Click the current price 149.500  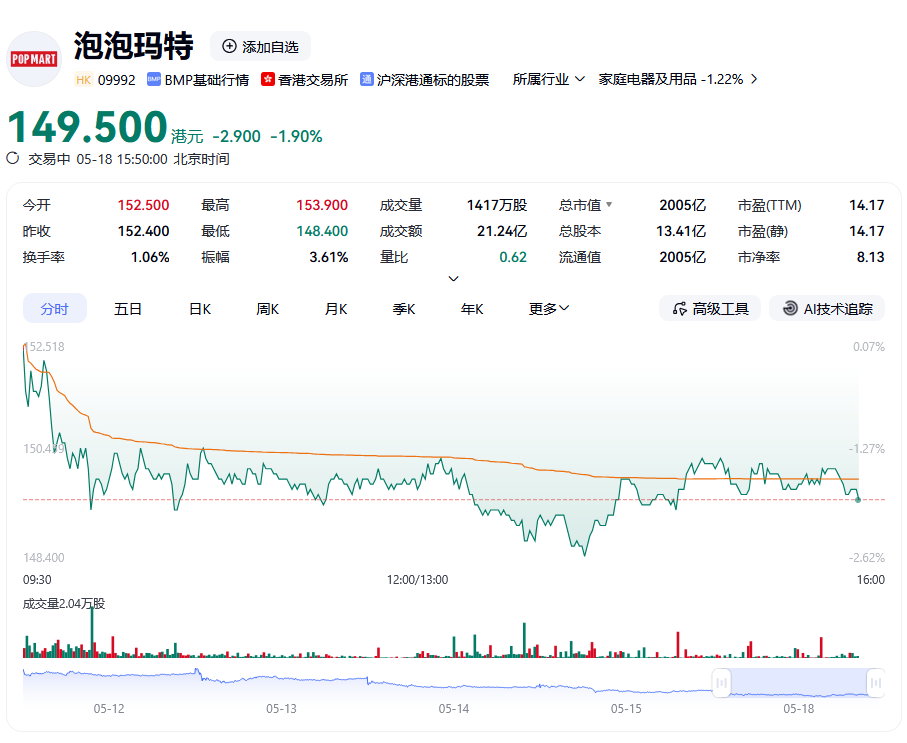87,126
